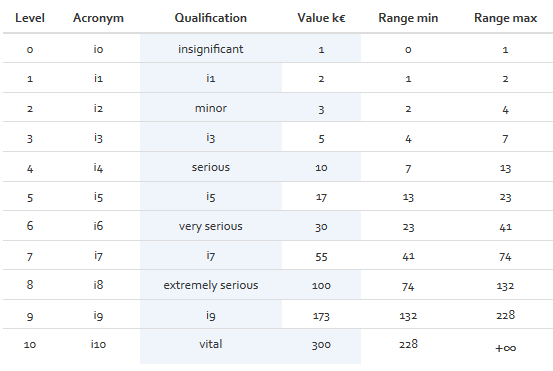Click the 'serious' qualification cell
The height and width of the screenshot is (371, 553).
[x=211, y=167]
